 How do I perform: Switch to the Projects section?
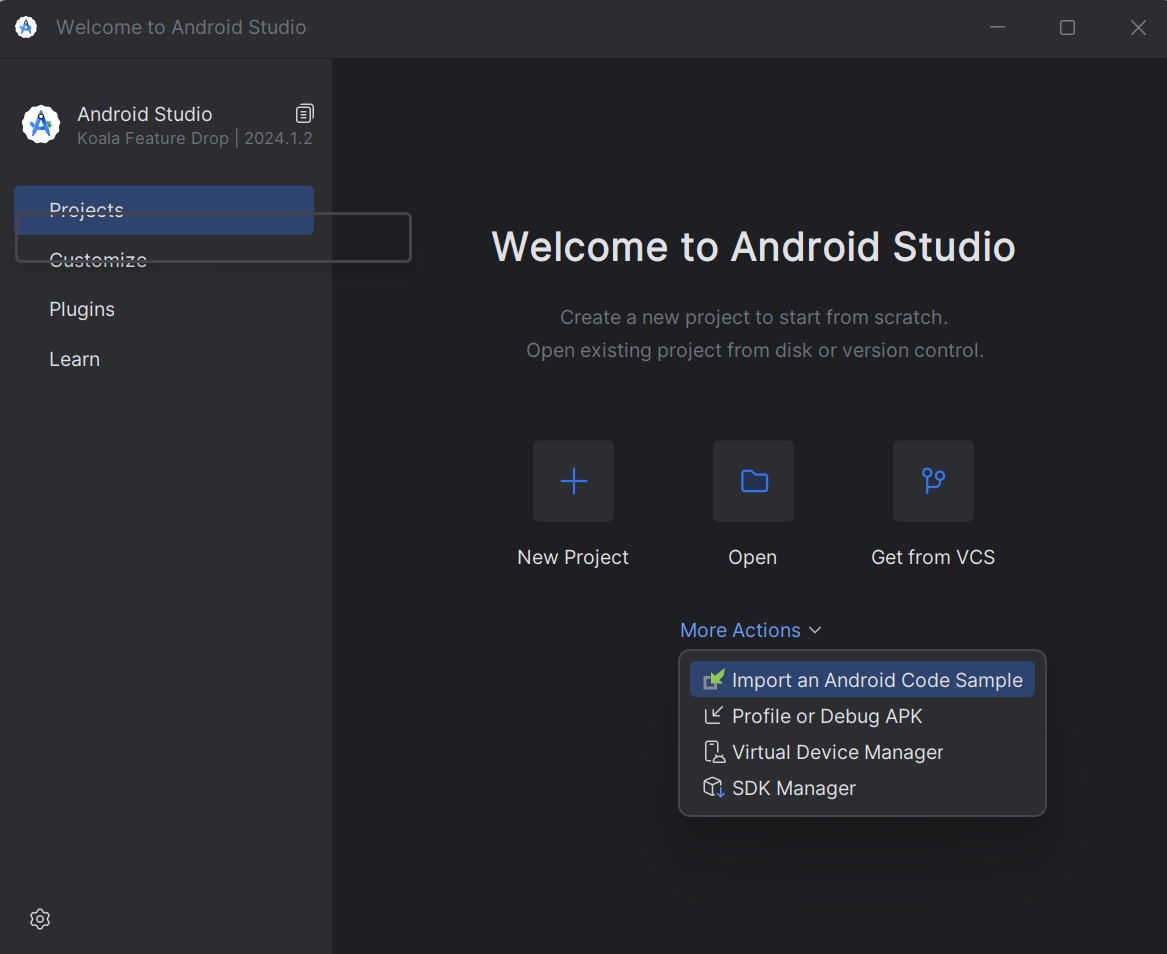coord(86,210)
